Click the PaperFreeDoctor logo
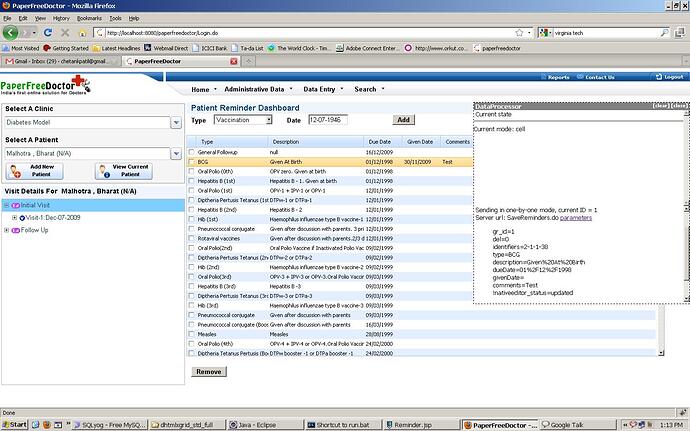690x431 pixels. [45, 85]
